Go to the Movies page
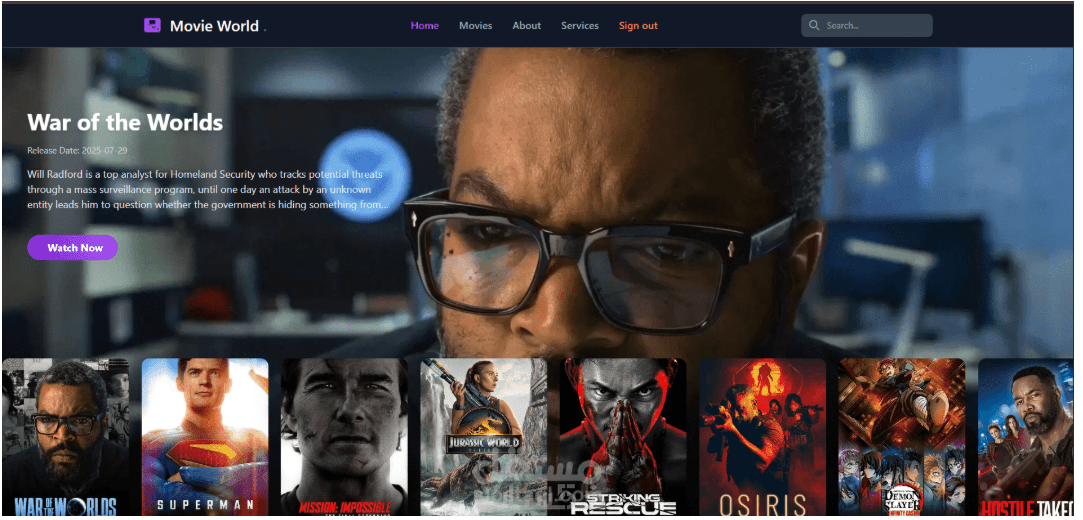Screen dimensions: 1083x520 [476, 26]
